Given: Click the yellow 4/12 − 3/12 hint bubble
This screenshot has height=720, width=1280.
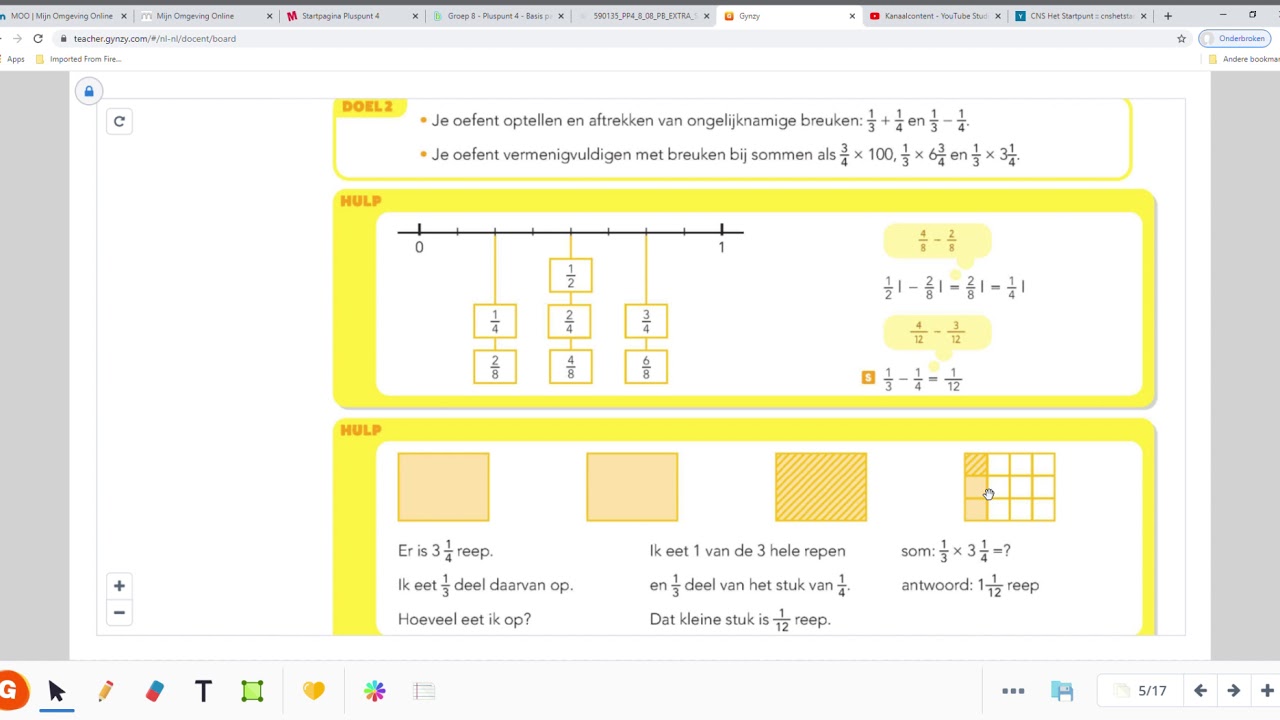Looking at the screenshot, I should tap(937, 332).
